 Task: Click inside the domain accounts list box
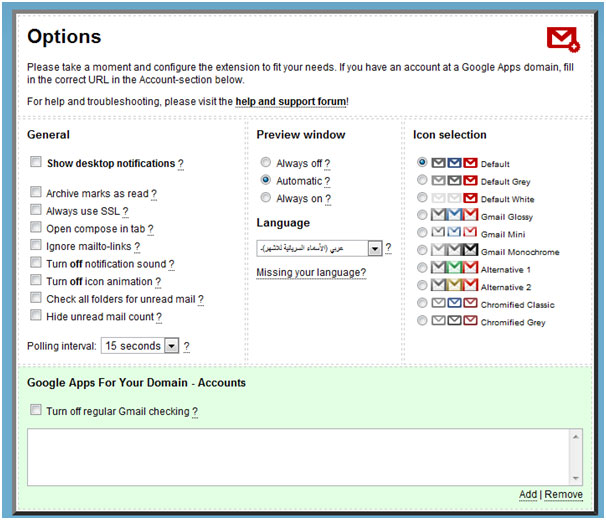coord(298,457)
